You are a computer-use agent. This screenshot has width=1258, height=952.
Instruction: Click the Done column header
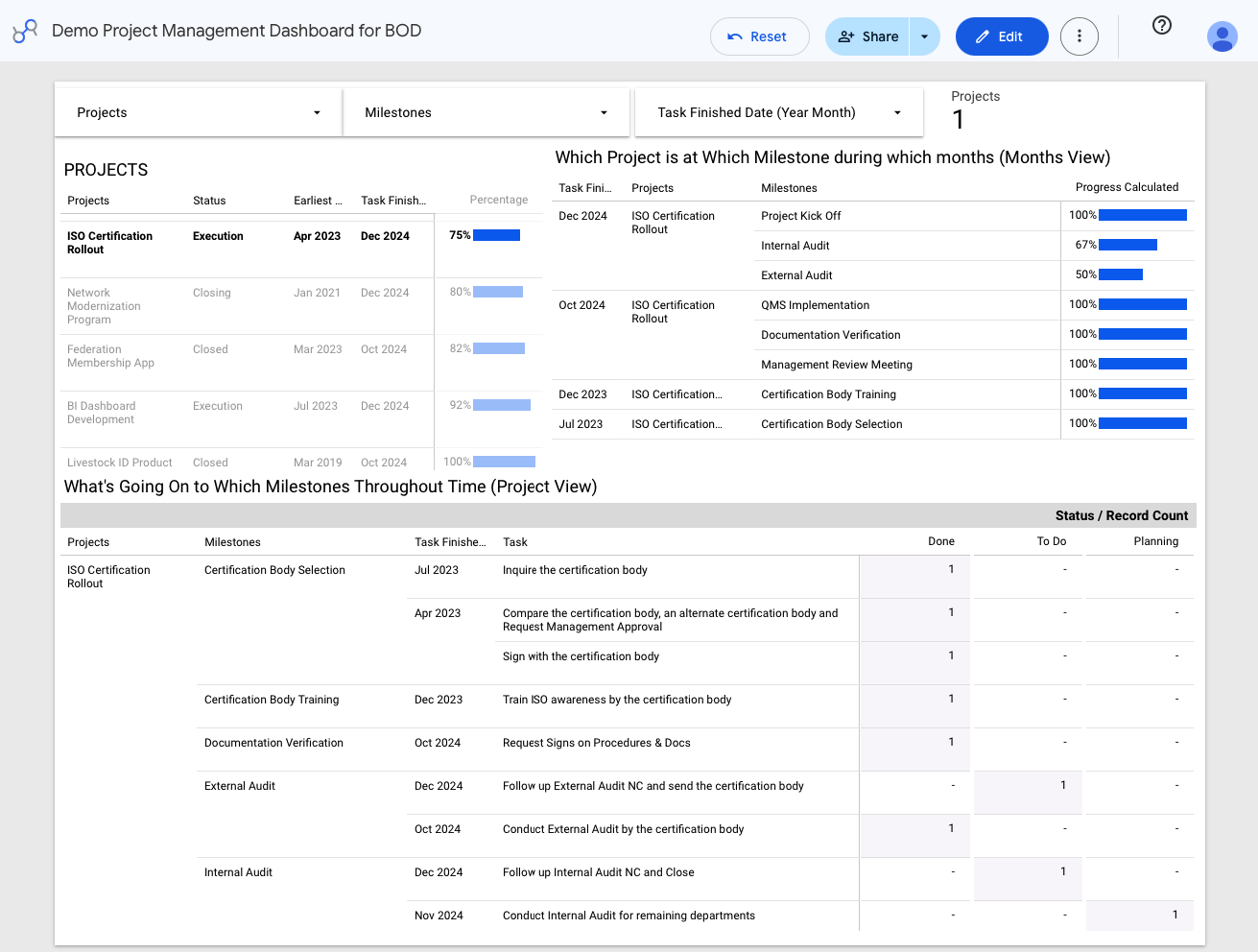(x=940, y=541)
